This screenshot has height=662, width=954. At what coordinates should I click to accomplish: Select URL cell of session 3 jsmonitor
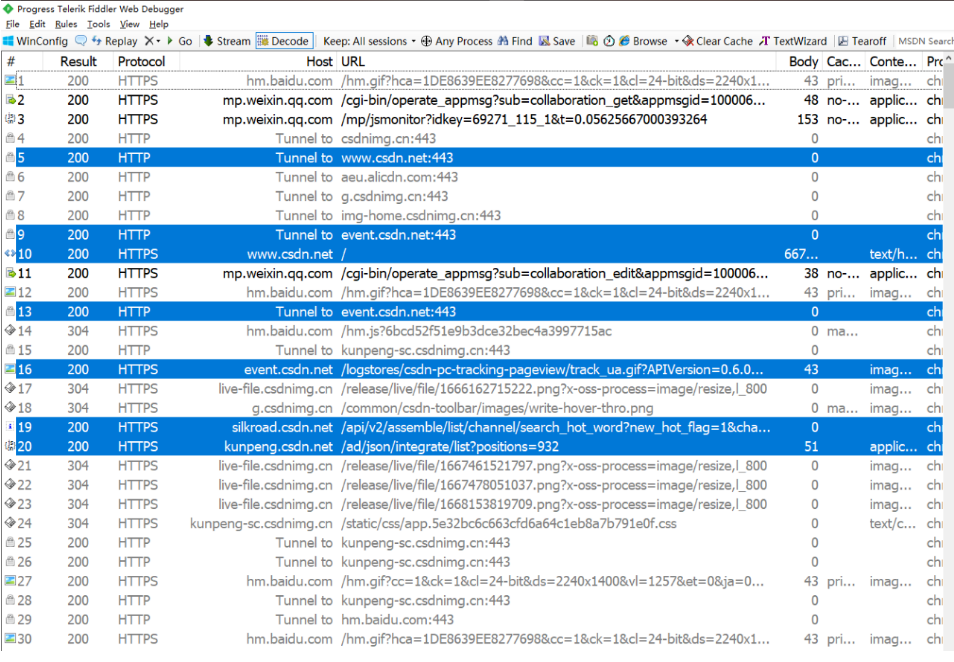[x=524, y=119]
